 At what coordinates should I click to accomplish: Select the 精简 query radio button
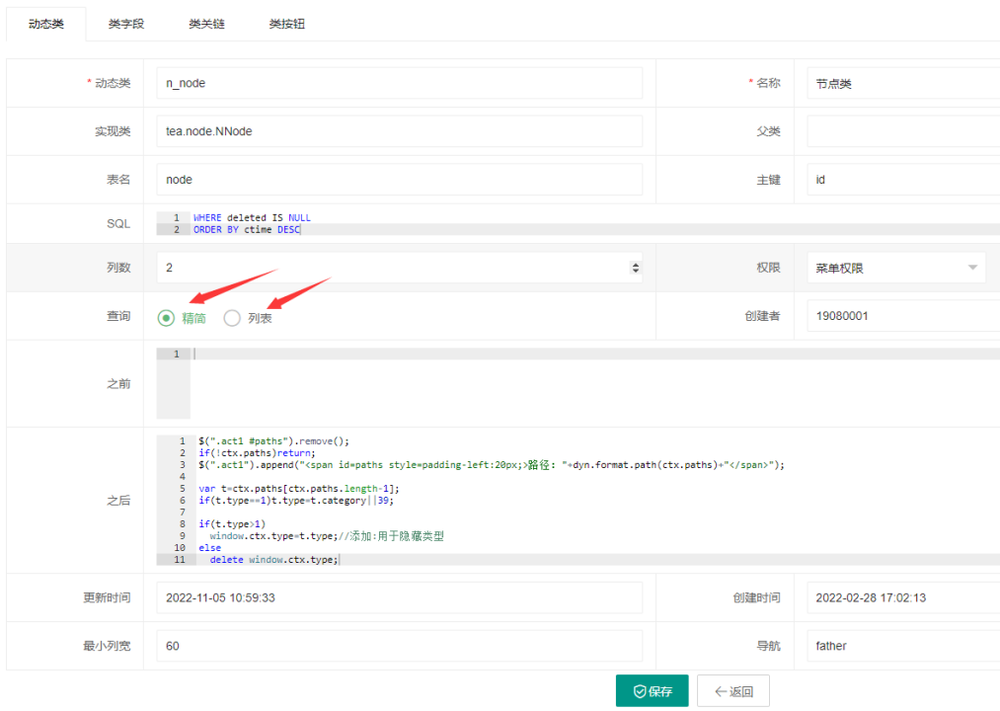[x=167, y=318]
